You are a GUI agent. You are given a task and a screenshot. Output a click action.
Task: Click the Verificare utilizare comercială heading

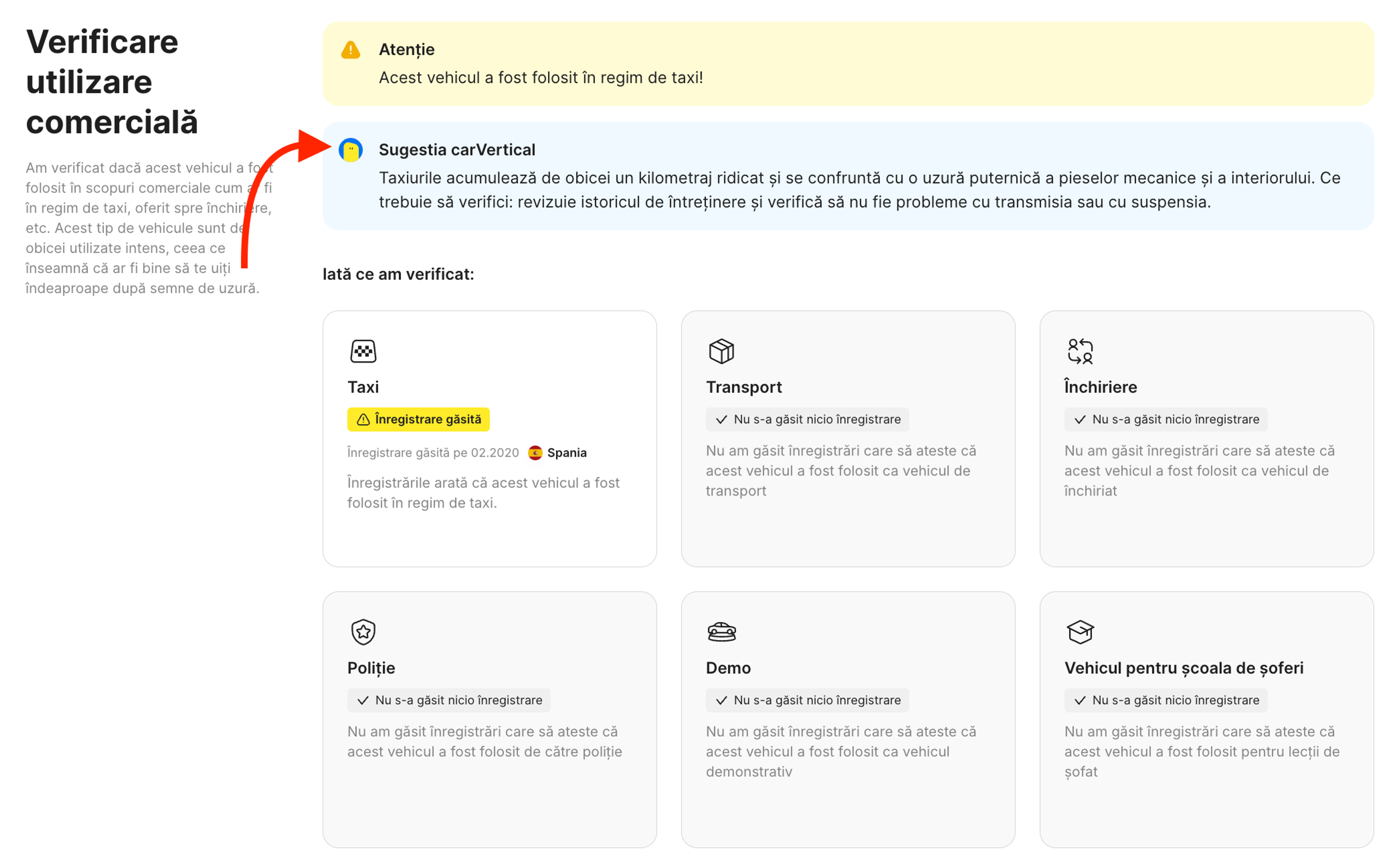[112, 82]
